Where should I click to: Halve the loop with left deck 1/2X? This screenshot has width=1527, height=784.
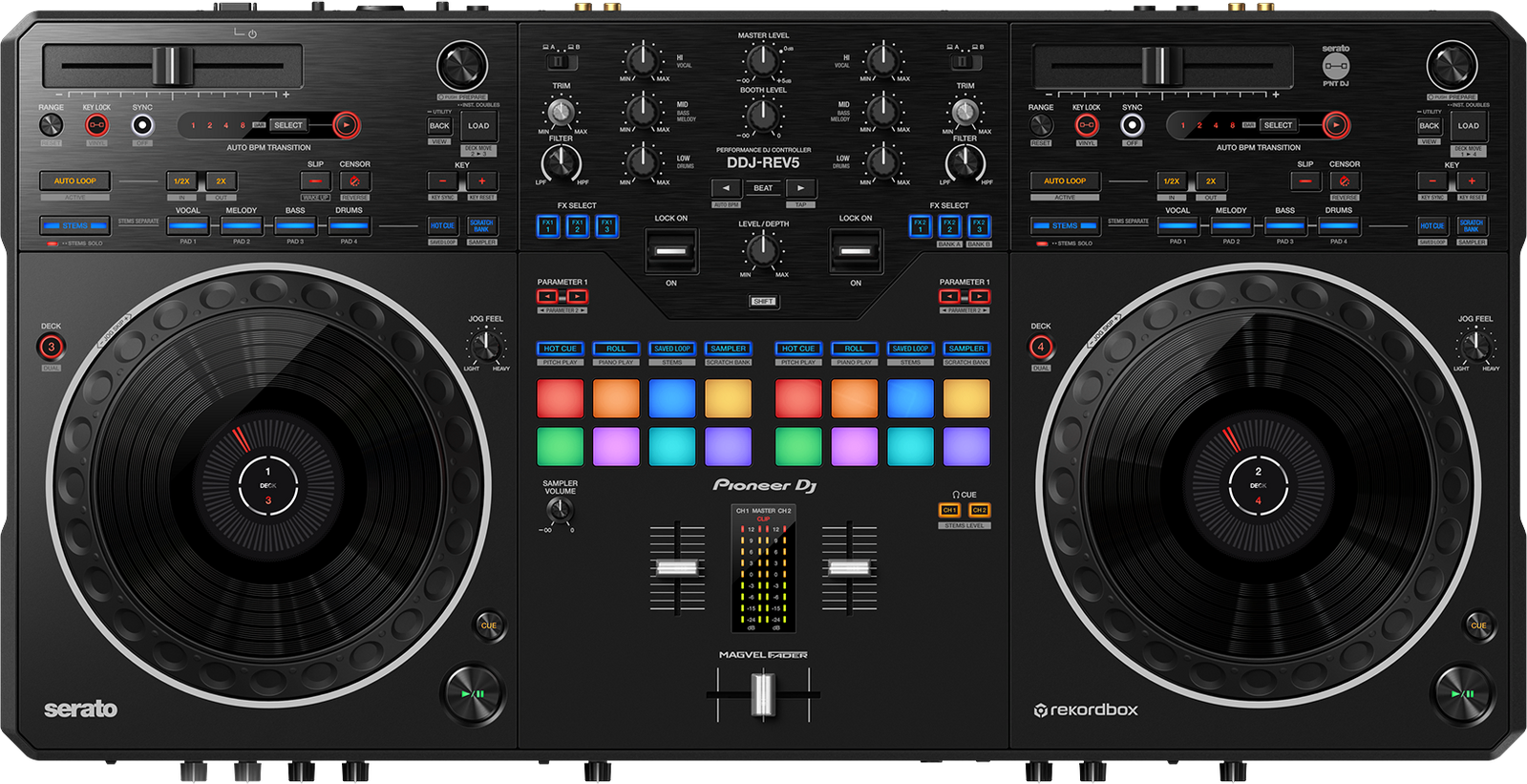[181, 180]
